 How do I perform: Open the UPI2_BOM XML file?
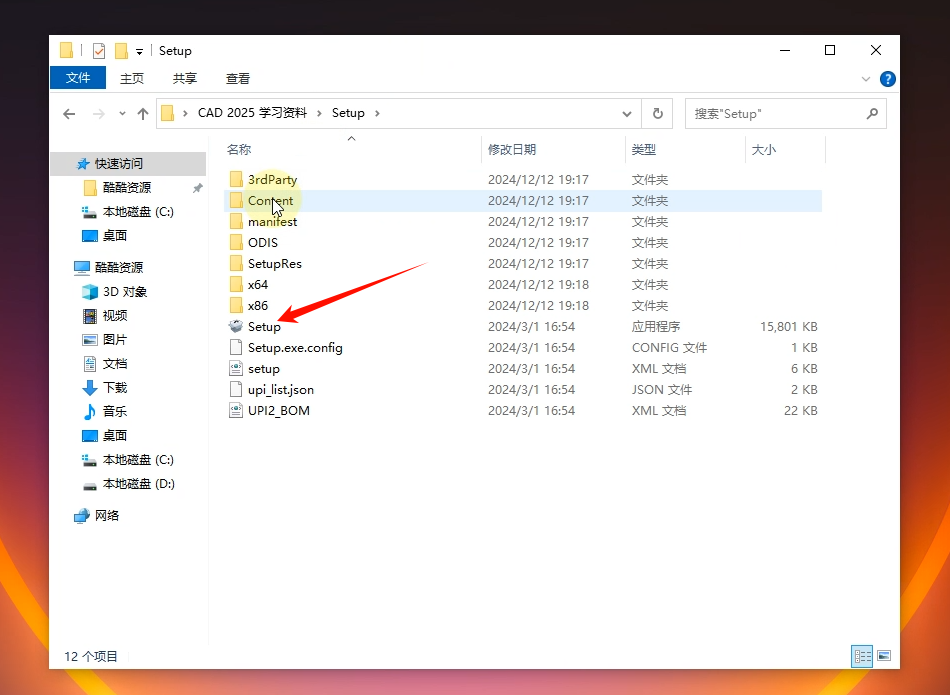[278, 411]
